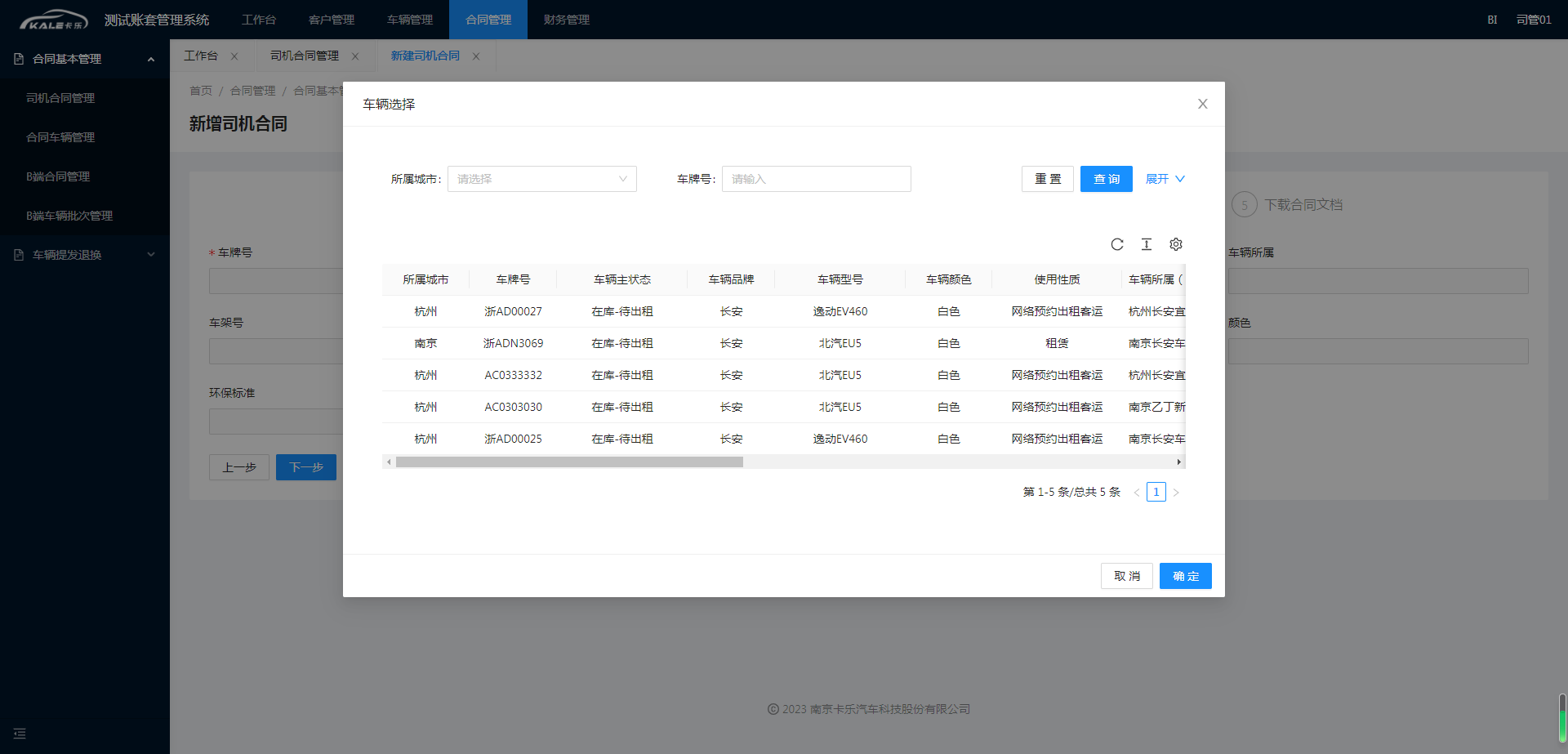Viewport: 1568px width, 754px height.
Task: Click the 车辆颜色 column header
Action: point(949,279)
